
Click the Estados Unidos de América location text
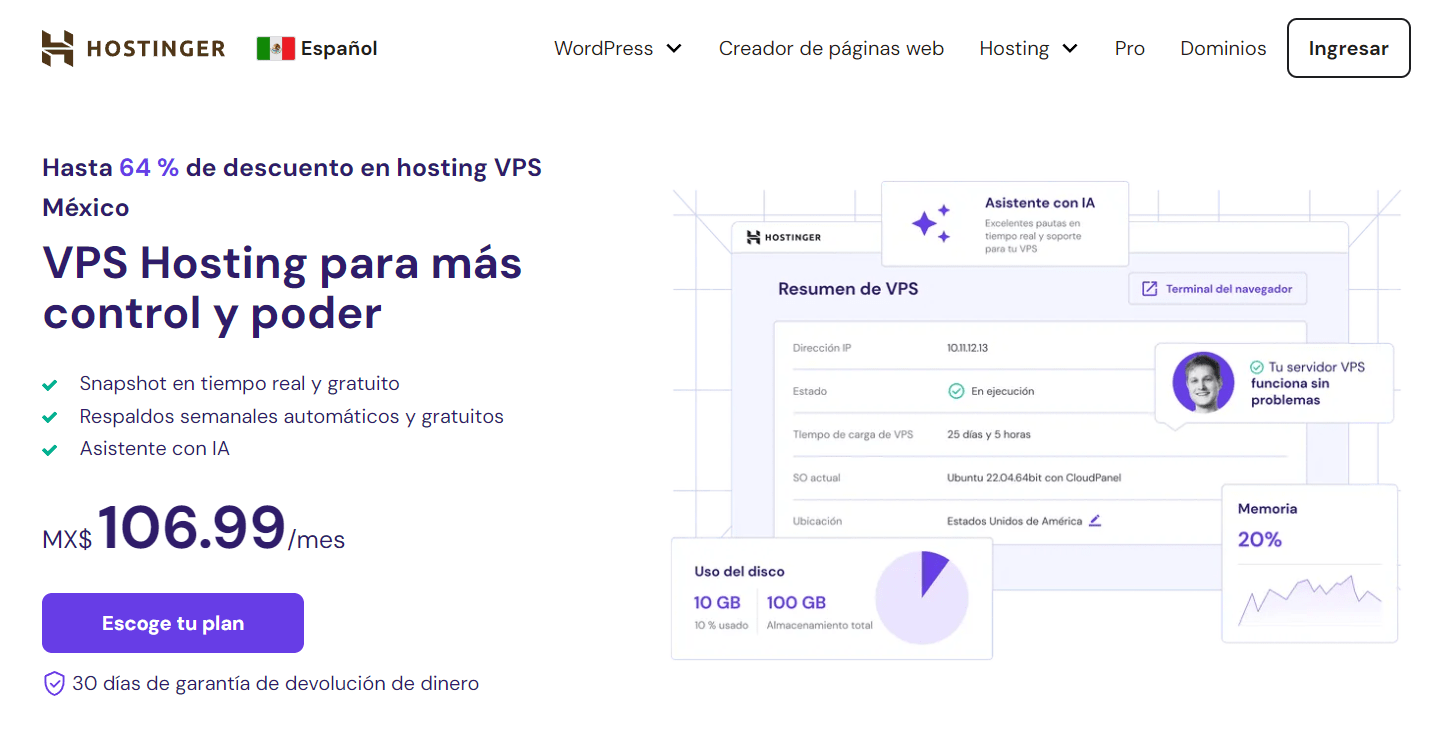click(x=1015, y=521)
